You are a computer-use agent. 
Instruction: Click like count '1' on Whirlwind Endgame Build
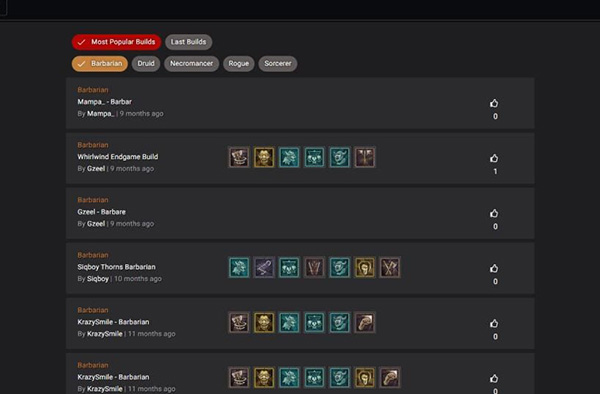point(495,171)
